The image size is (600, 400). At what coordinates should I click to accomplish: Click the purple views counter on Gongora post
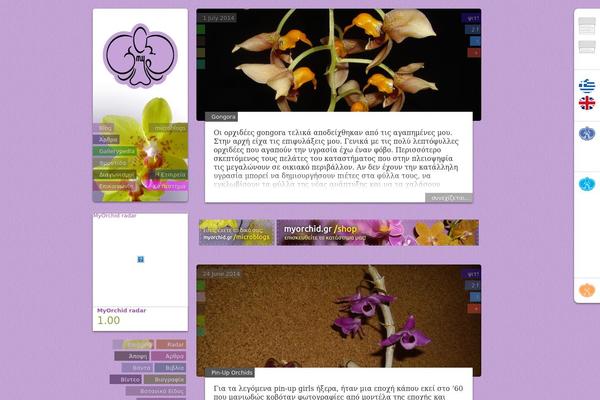[x=471, y=18]
